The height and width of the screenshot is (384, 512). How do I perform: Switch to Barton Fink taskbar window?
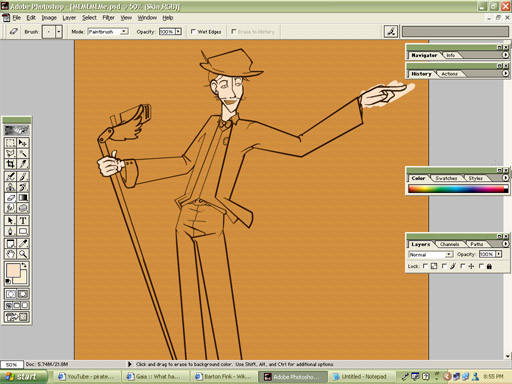point(224,377)
